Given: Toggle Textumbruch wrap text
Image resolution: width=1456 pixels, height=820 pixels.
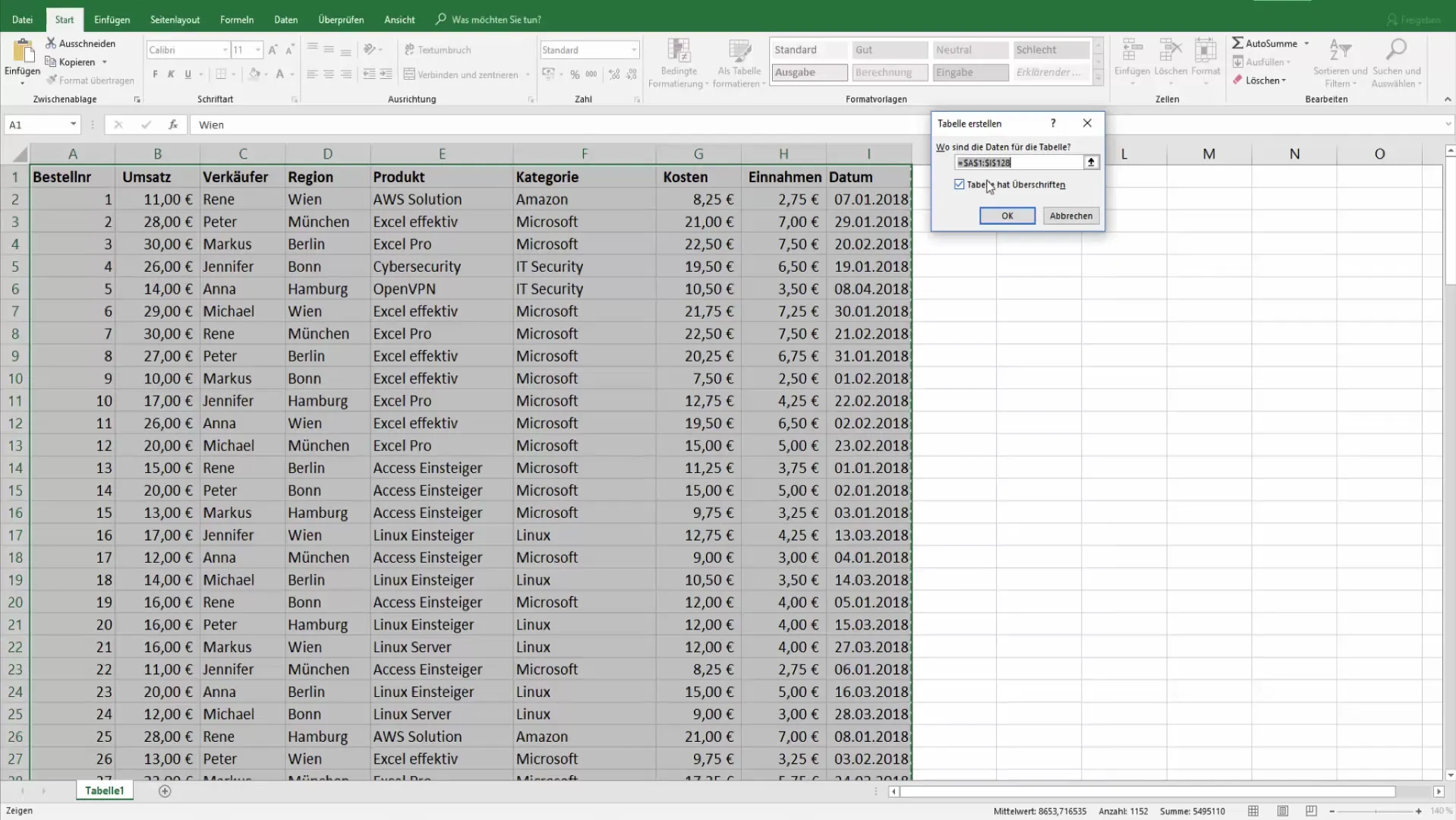Looking at the screenshot, I should pos(438,50).
